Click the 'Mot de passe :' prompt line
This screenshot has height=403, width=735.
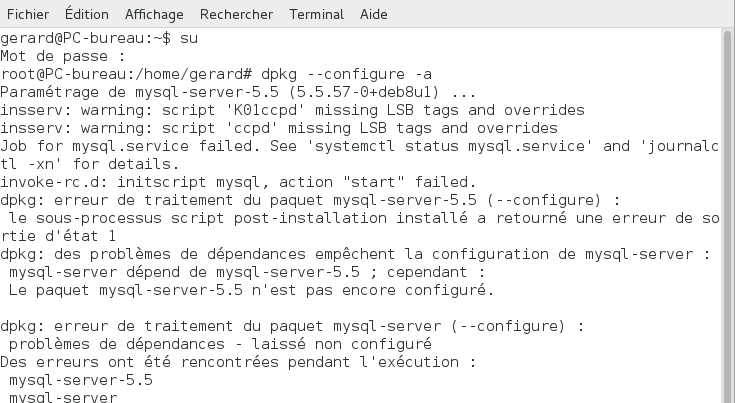click(x=63, y=56)
